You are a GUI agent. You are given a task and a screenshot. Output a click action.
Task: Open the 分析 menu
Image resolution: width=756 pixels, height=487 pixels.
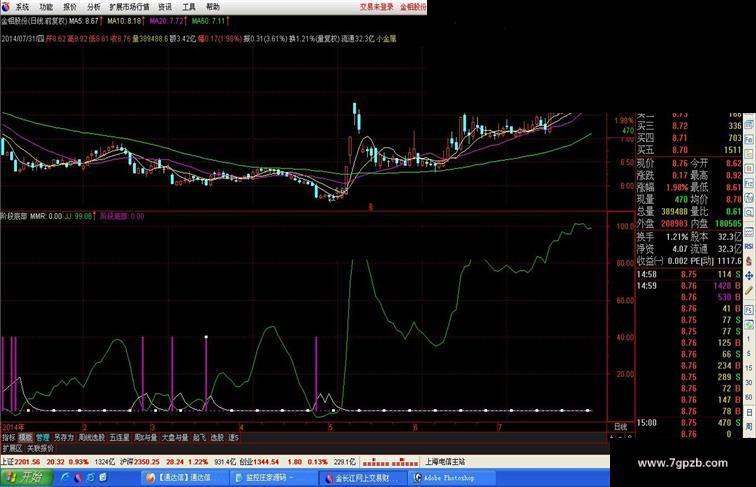click(94, 7)
